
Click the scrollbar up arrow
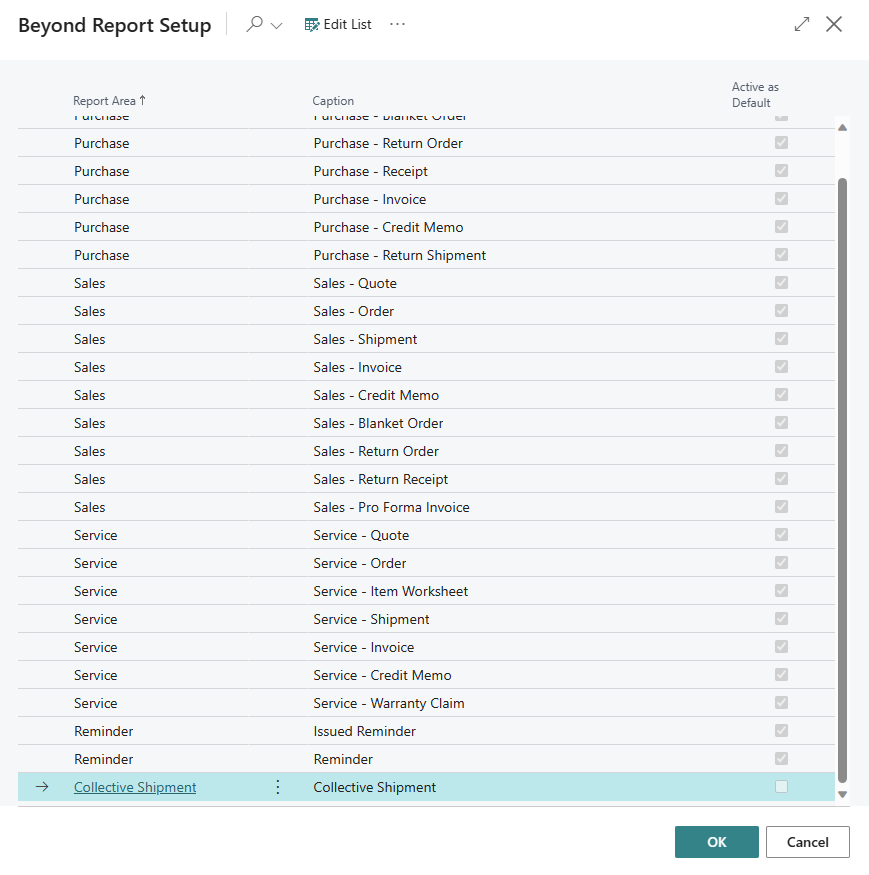tap(842, 128)
